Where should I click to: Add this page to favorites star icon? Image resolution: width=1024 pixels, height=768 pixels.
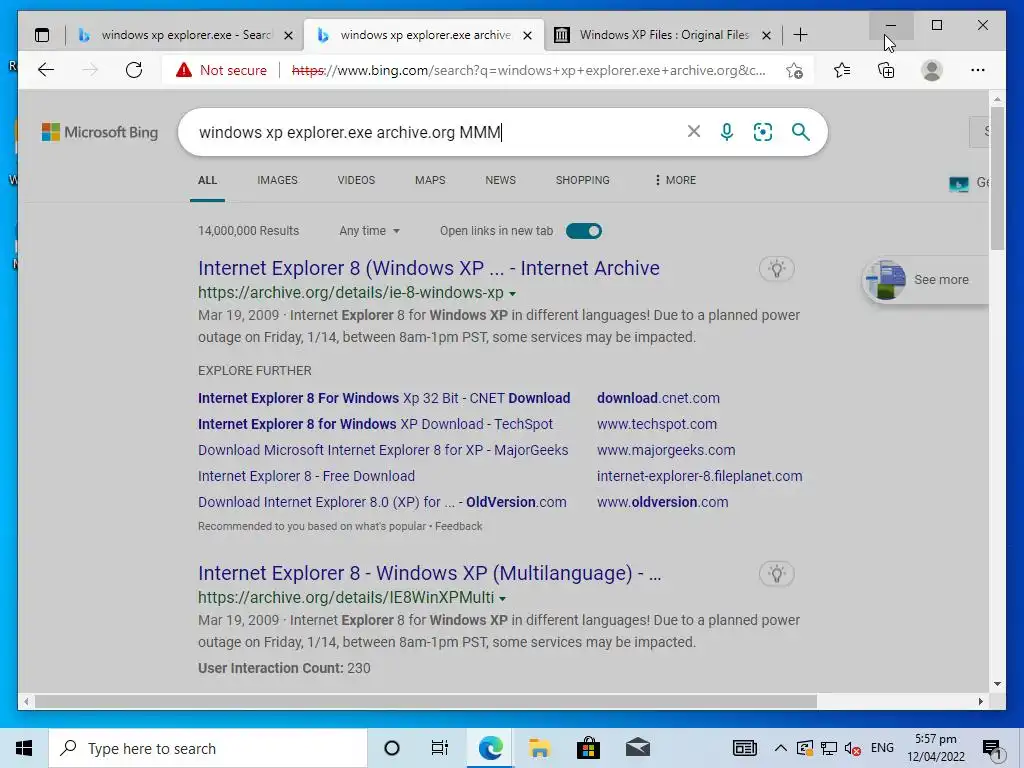(794, 71)
